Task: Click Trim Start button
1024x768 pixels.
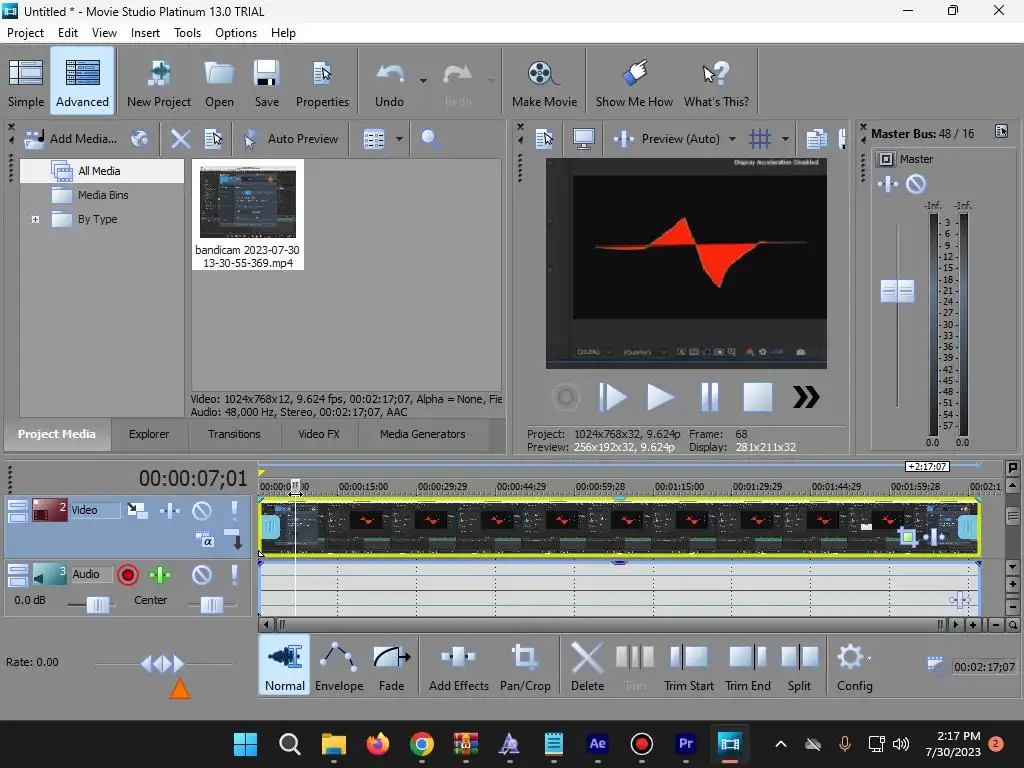Action: coord(688,665)
